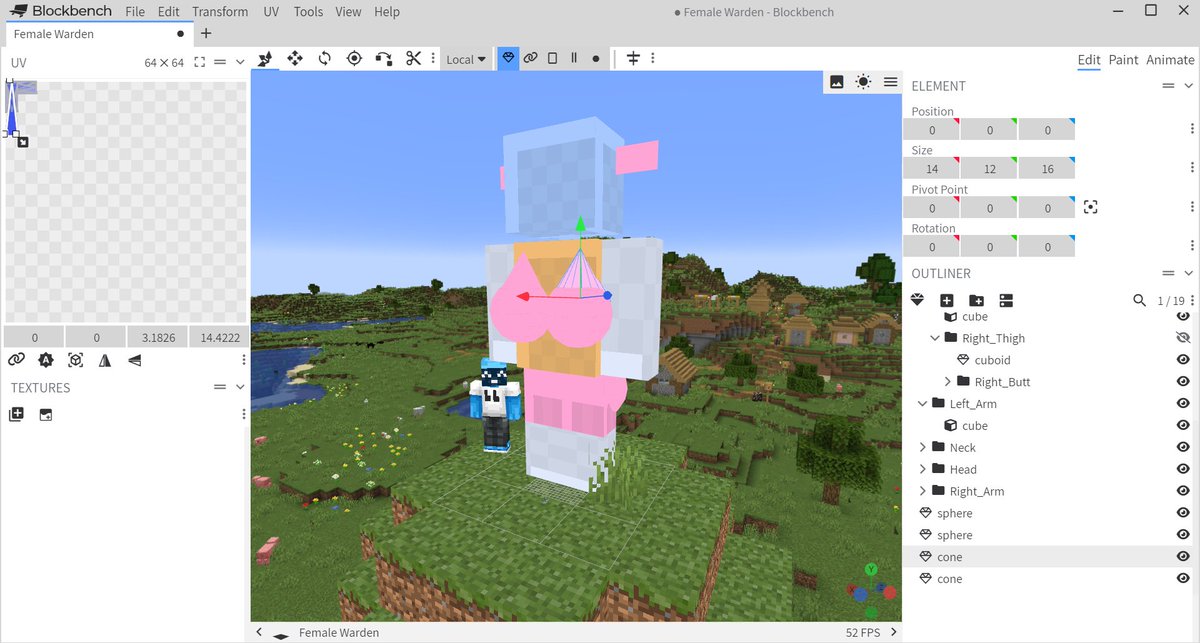Add a group in the Outliner

[977, 300]
